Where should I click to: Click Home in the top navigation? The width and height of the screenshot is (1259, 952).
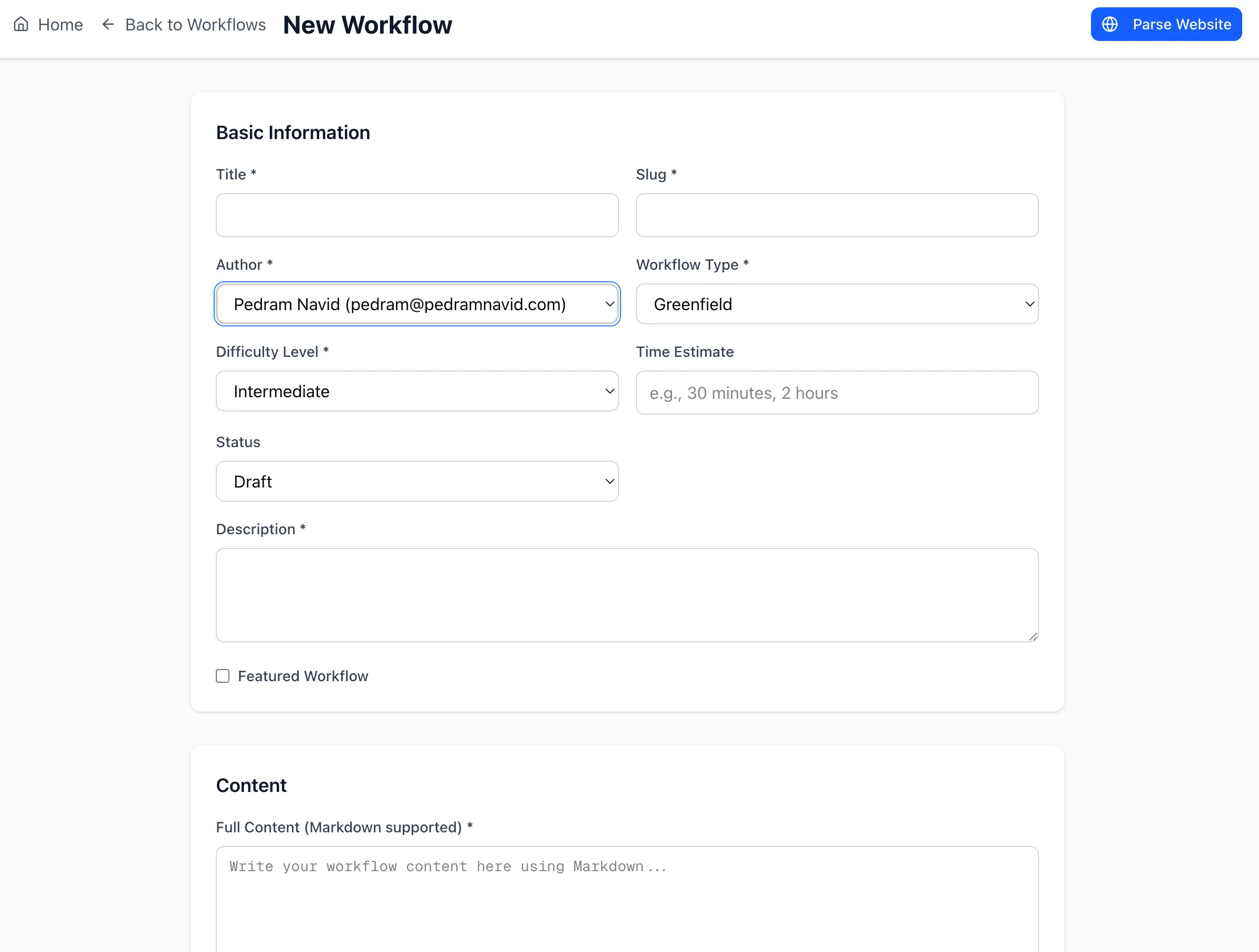pyautogui.click(x=60, y=24)
